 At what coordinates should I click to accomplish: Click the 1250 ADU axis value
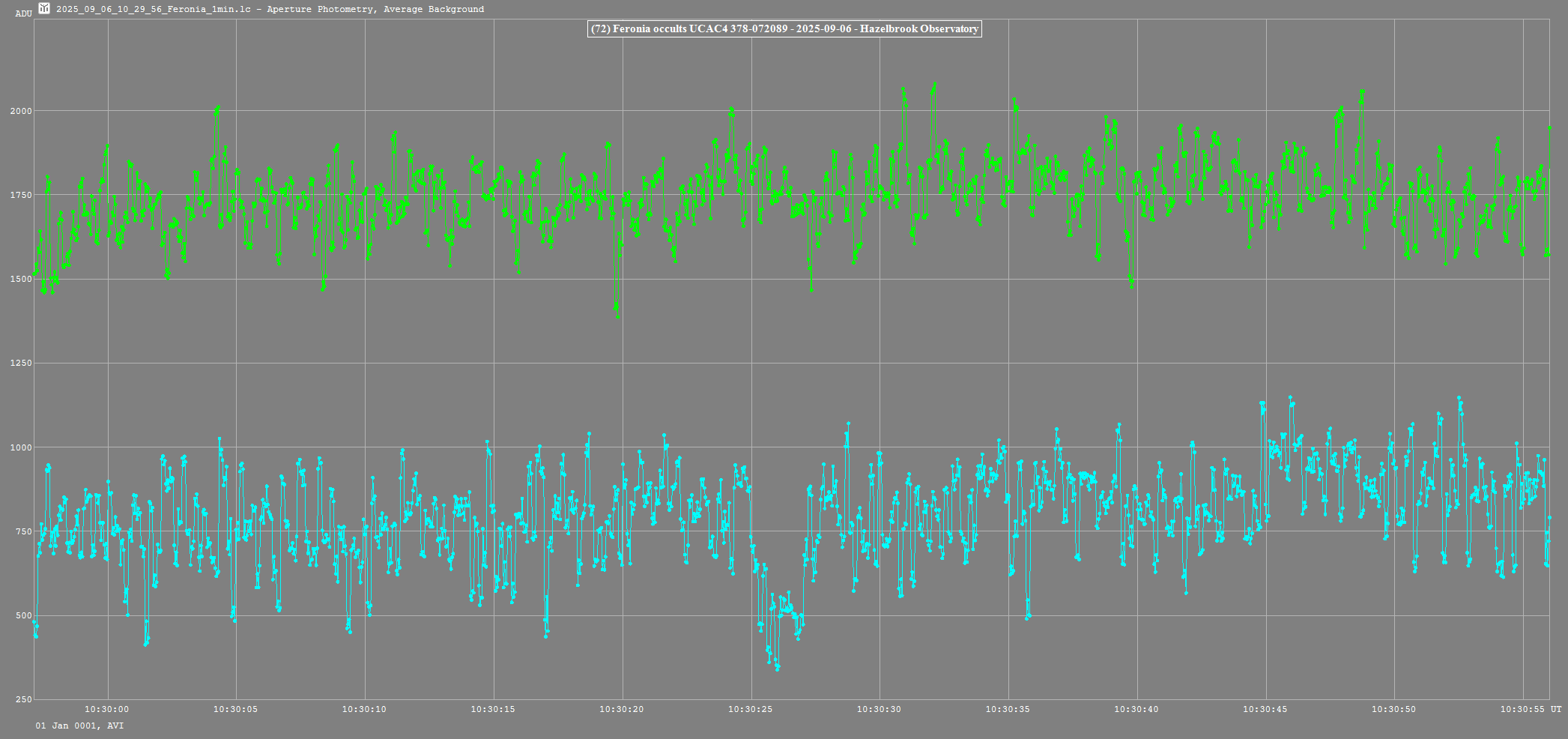point(21,364)
